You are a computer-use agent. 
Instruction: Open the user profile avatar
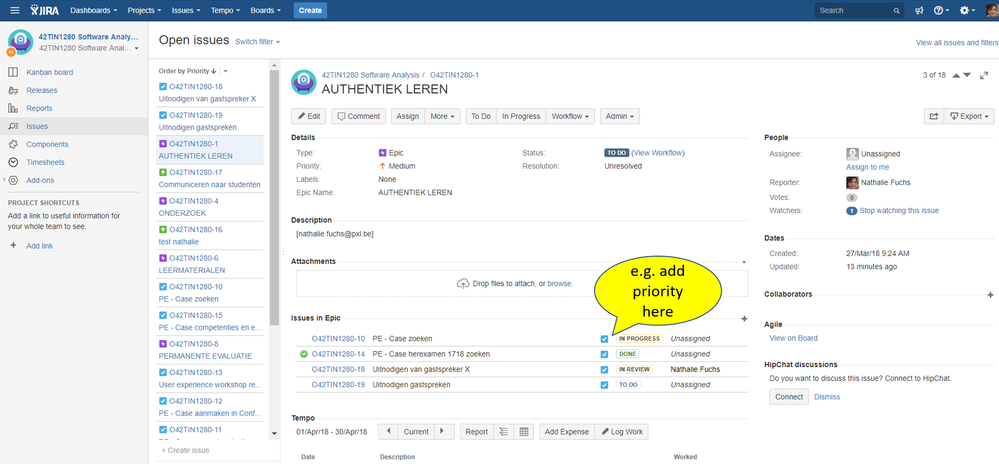(992, 10)
